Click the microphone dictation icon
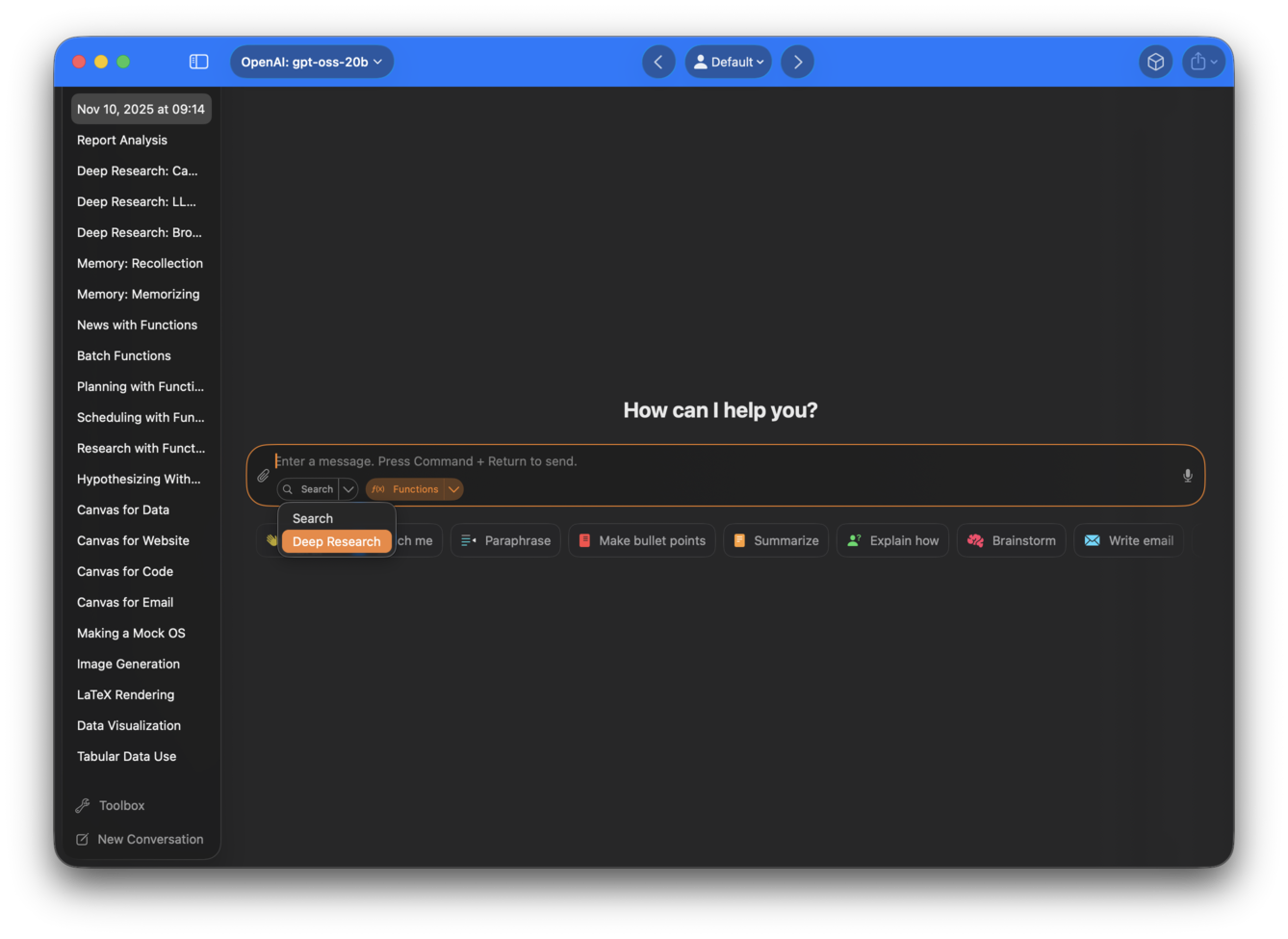 (x=1187, y=476)
